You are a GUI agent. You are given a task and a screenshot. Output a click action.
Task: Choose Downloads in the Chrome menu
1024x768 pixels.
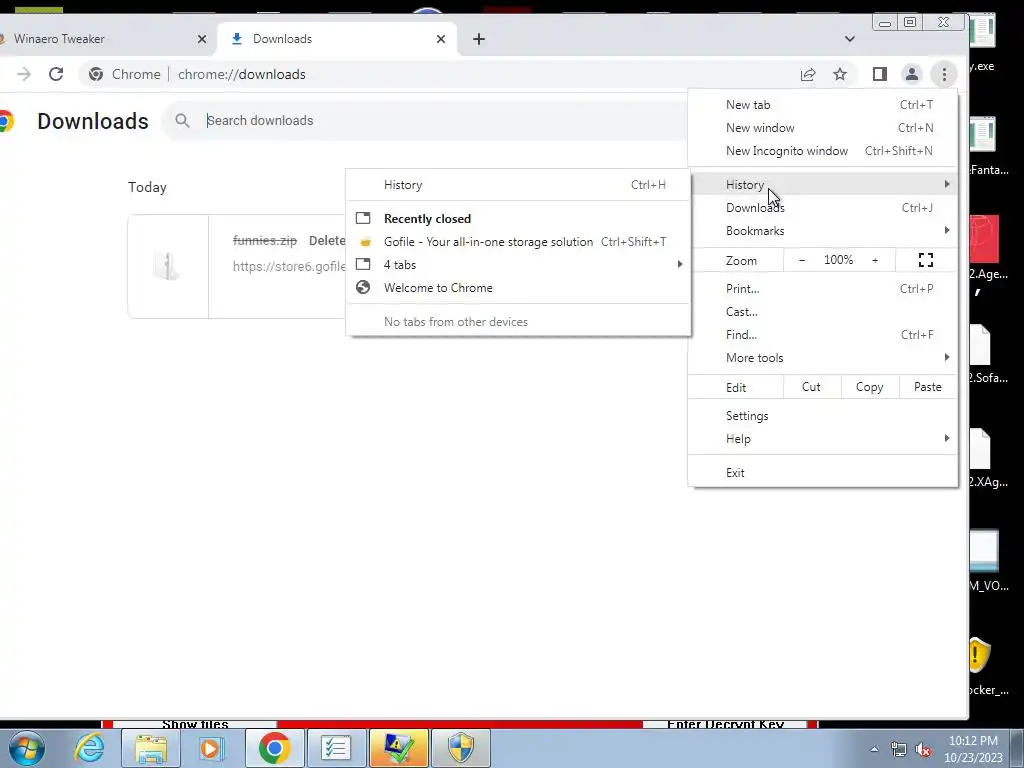click(x=823, y=208)
